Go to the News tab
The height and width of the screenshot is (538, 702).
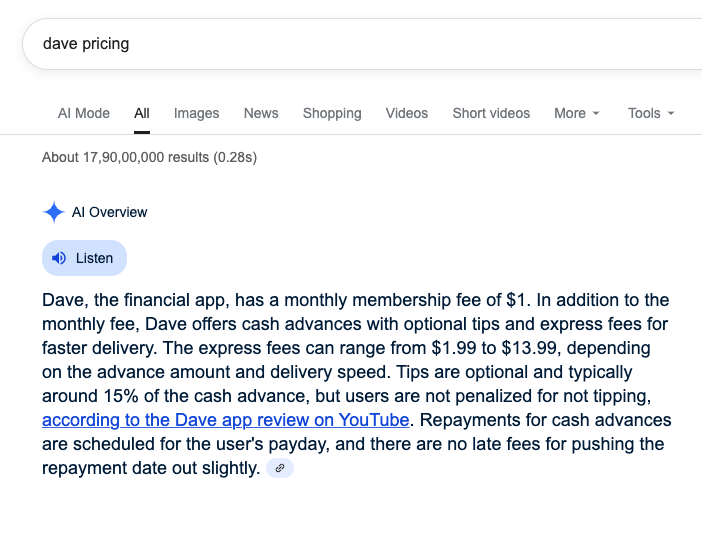point(261,113)
